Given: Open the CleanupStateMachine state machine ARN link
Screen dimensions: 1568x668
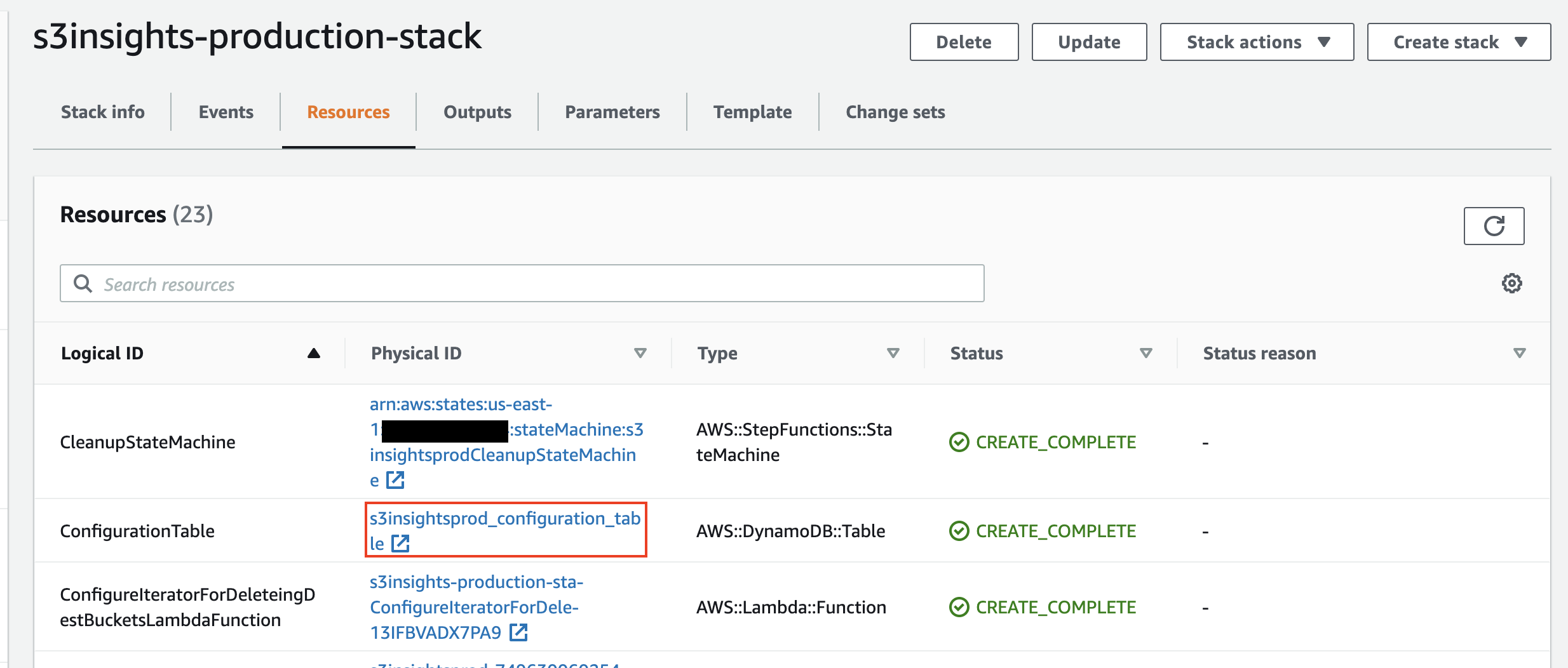Looking at the screenshot, I should pyautogui.click(x=506, y=442).
